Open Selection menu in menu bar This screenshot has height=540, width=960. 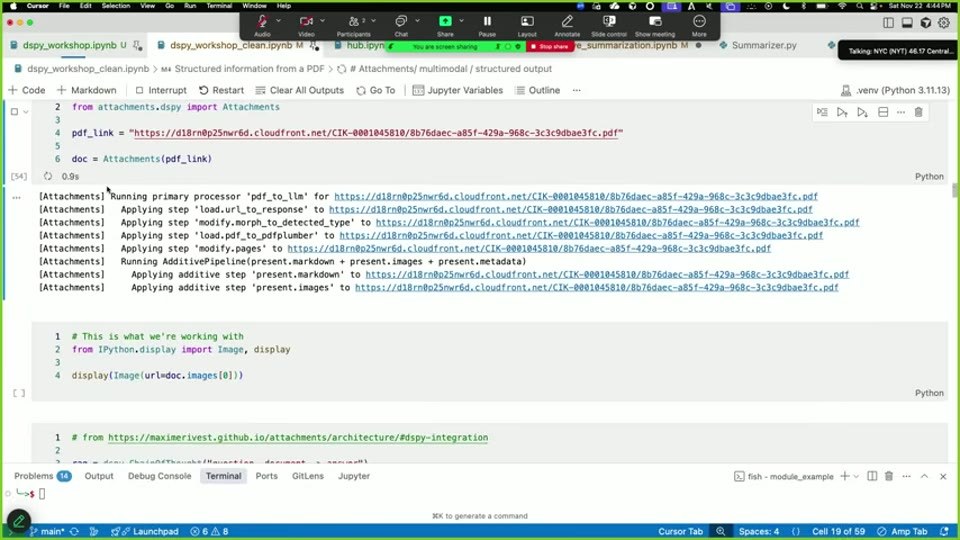[x=116, y=6]
